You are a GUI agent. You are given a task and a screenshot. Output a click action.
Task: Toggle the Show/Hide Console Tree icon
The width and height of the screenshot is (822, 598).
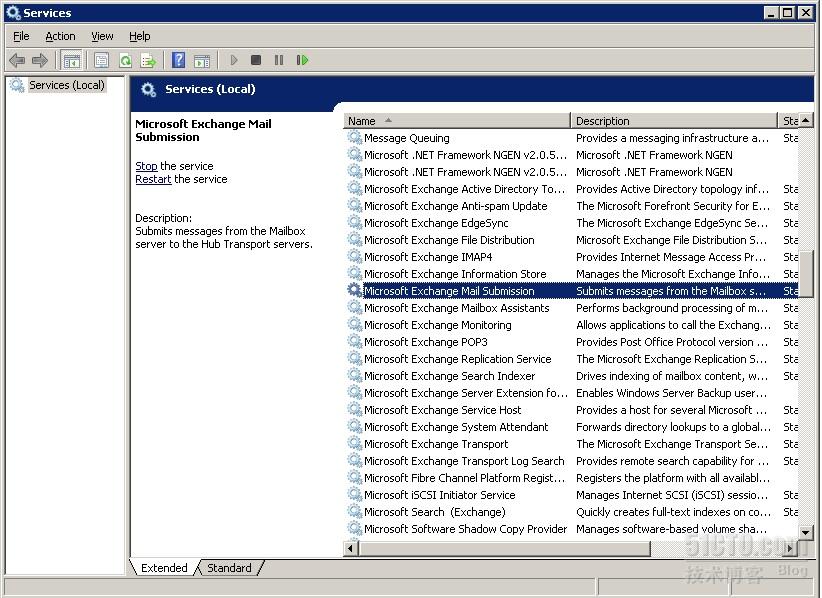72,60
